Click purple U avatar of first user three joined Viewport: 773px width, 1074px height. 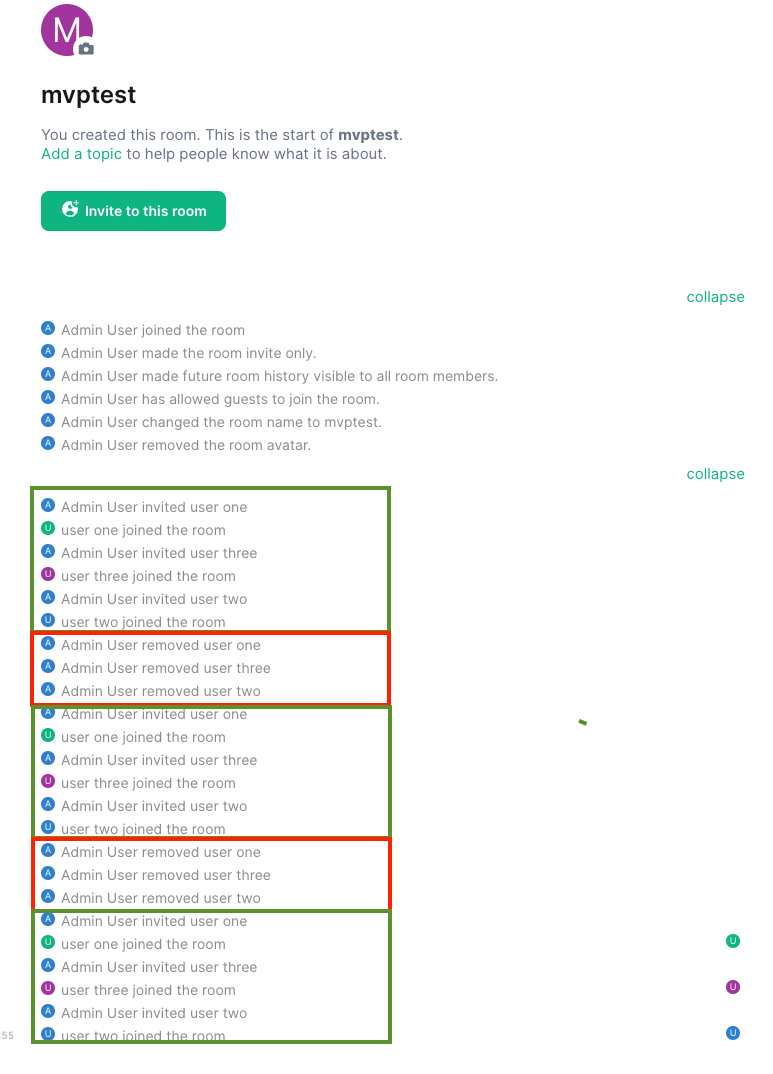tap(48, 574)
